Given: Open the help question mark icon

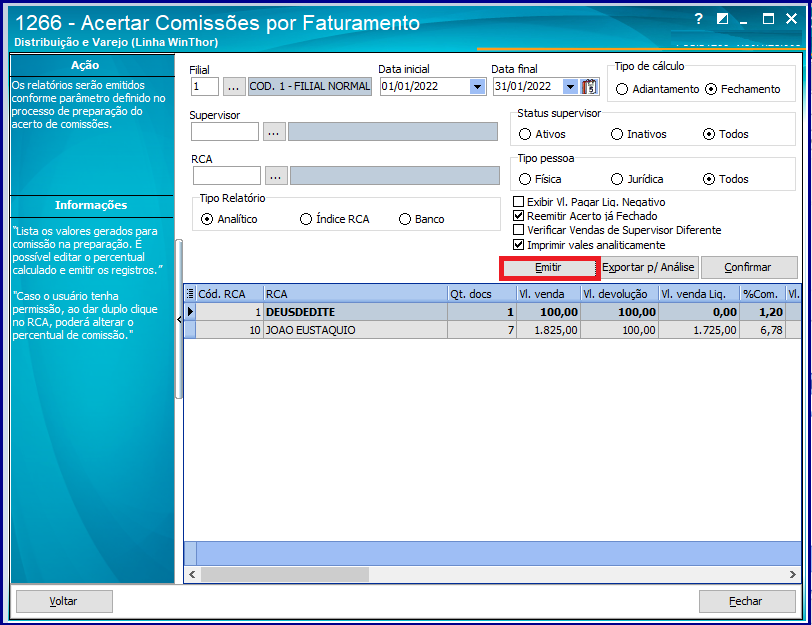Looking at the screenshot, I should point(699,19).
